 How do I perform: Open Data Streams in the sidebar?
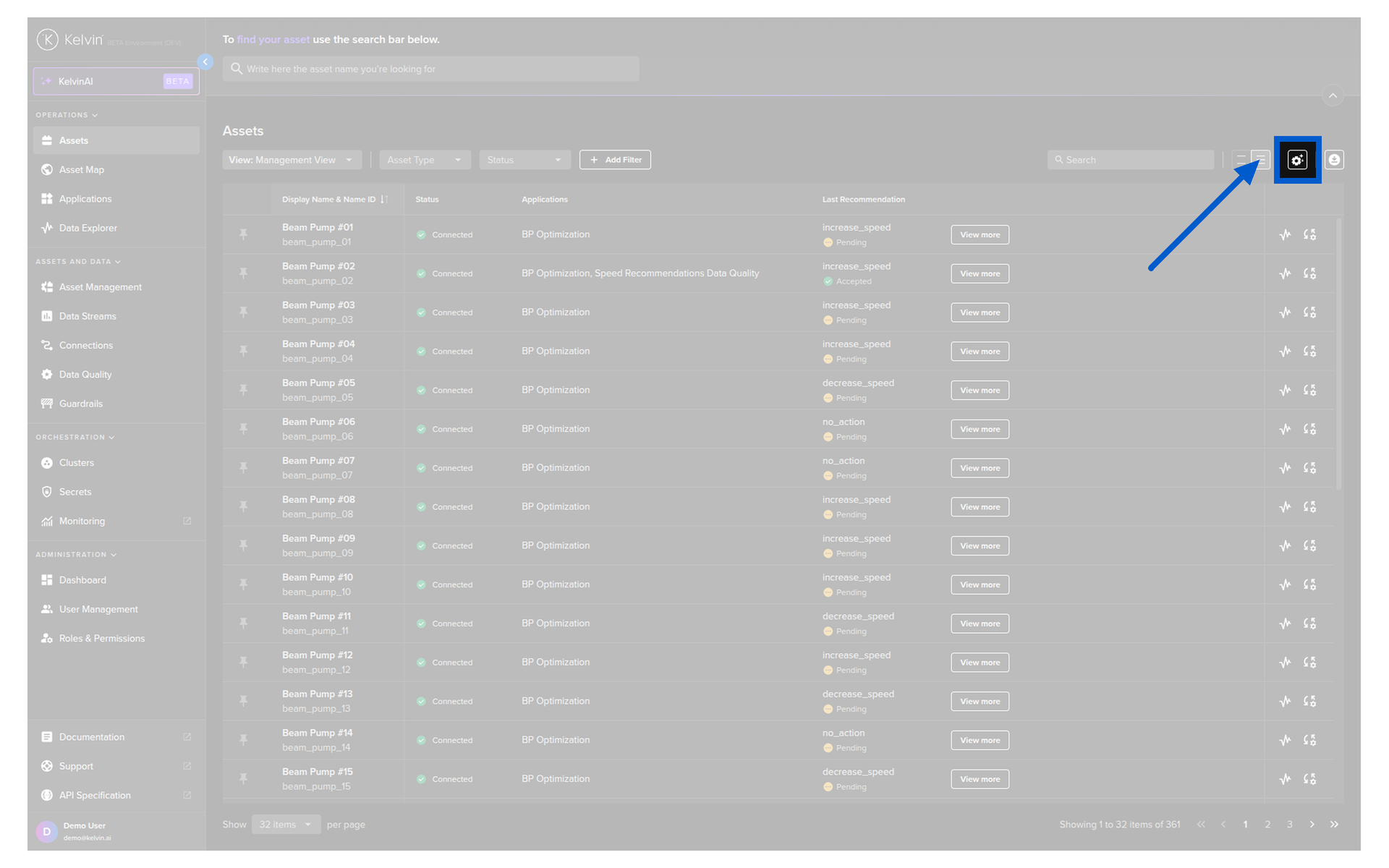[88, 316]
